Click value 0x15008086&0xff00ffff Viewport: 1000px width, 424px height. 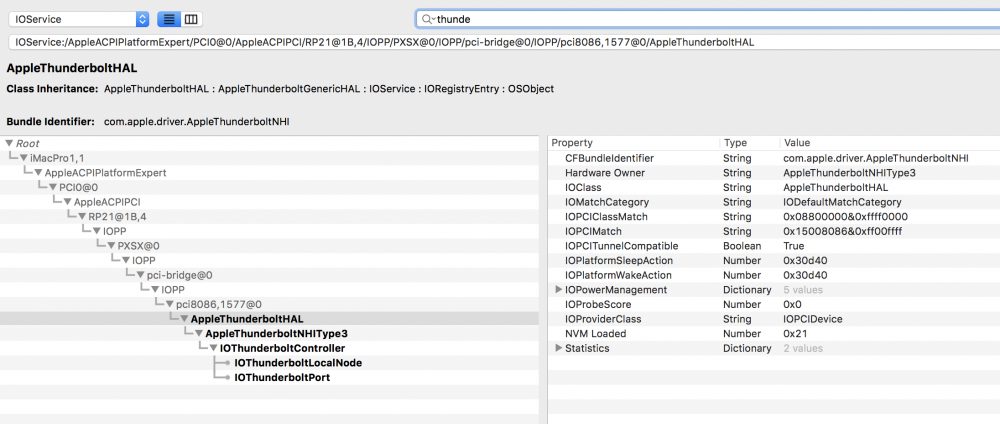pyautogui.click(x=843, y=231)
